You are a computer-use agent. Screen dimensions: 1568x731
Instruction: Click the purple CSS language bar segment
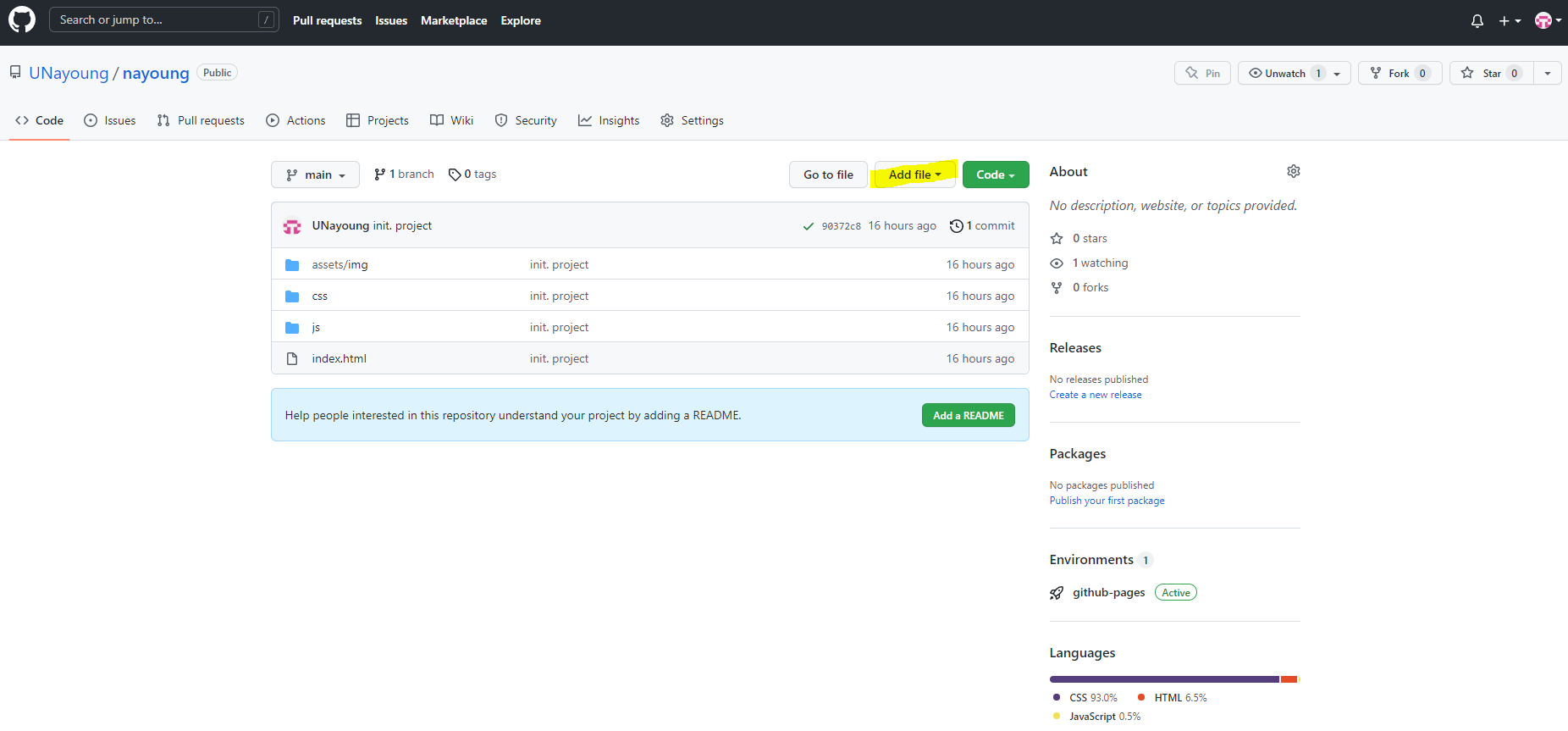coord(1164,679)
